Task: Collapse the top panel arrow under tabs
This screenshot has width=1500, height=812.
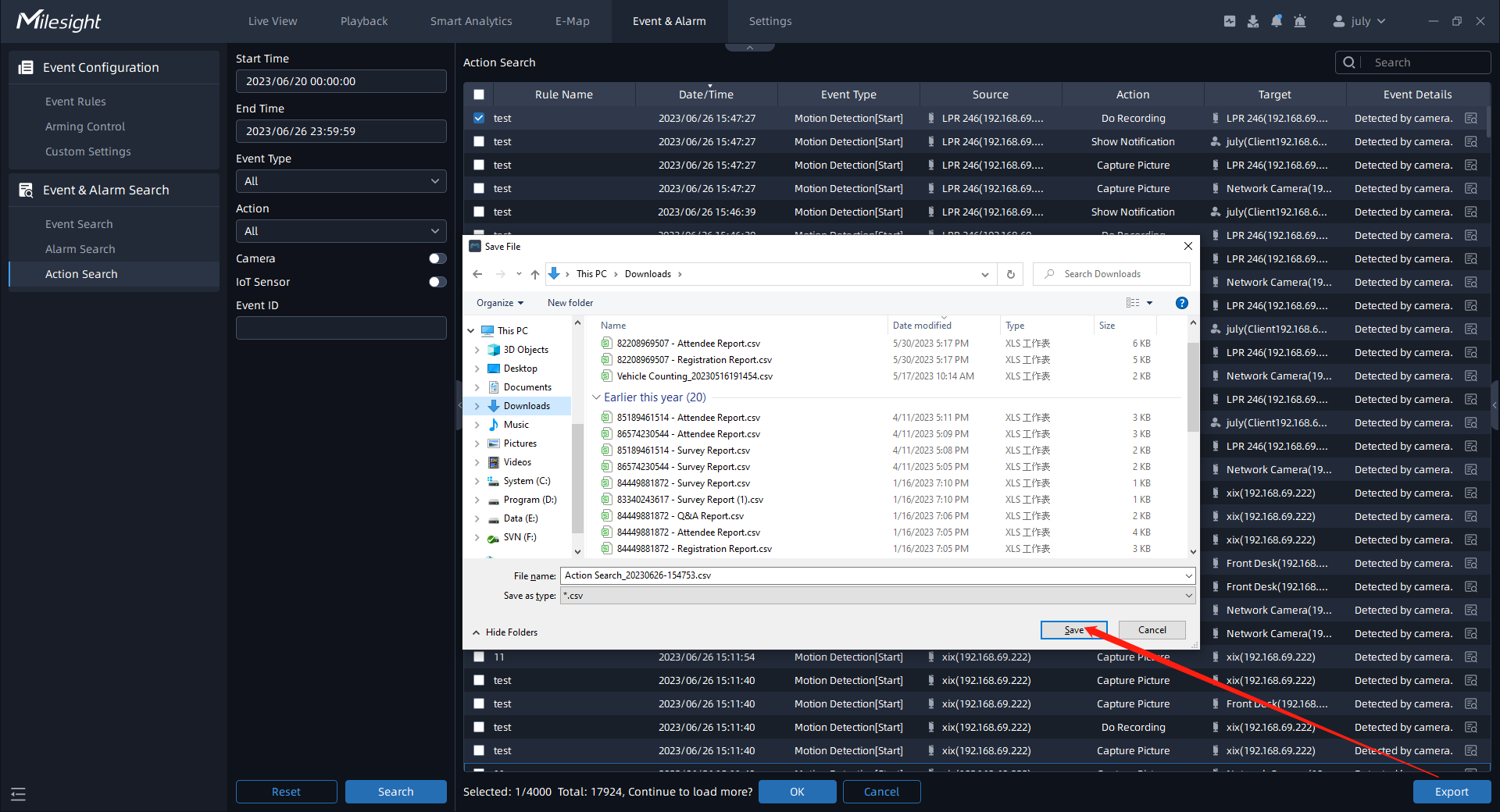Action: coord(750,48)
